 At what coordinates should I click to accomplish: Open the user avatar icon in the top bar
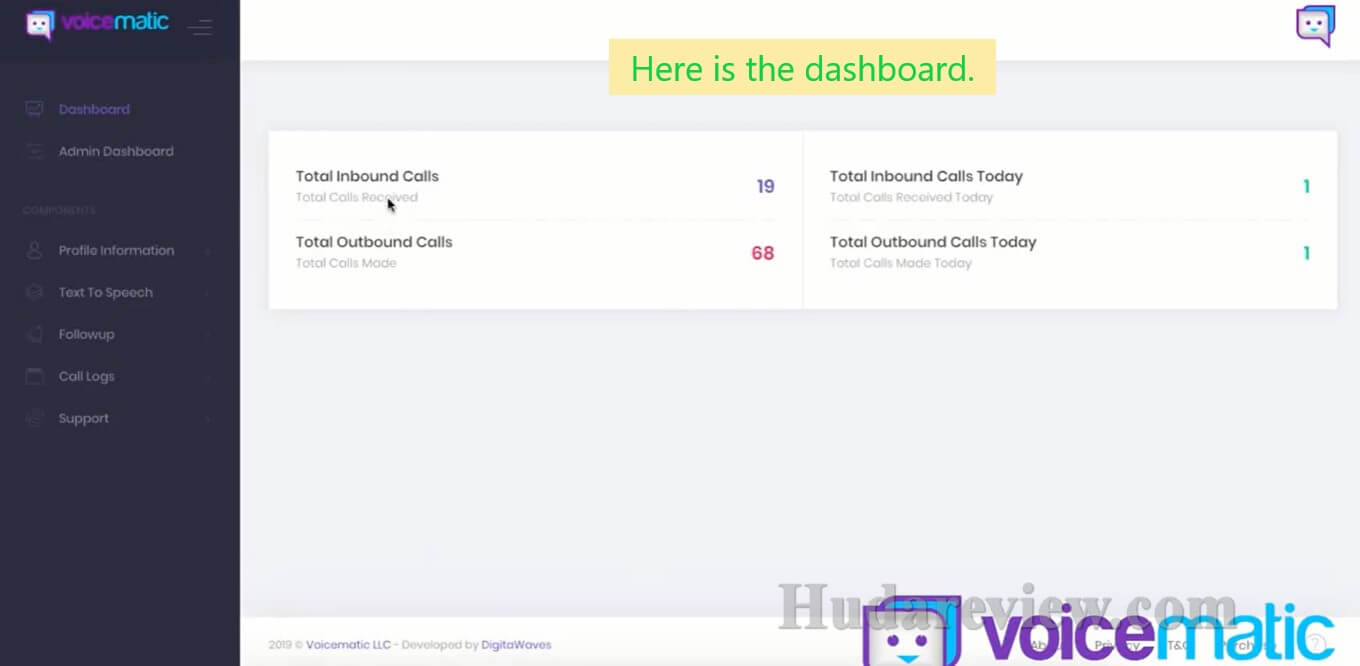click(1315, 26)
